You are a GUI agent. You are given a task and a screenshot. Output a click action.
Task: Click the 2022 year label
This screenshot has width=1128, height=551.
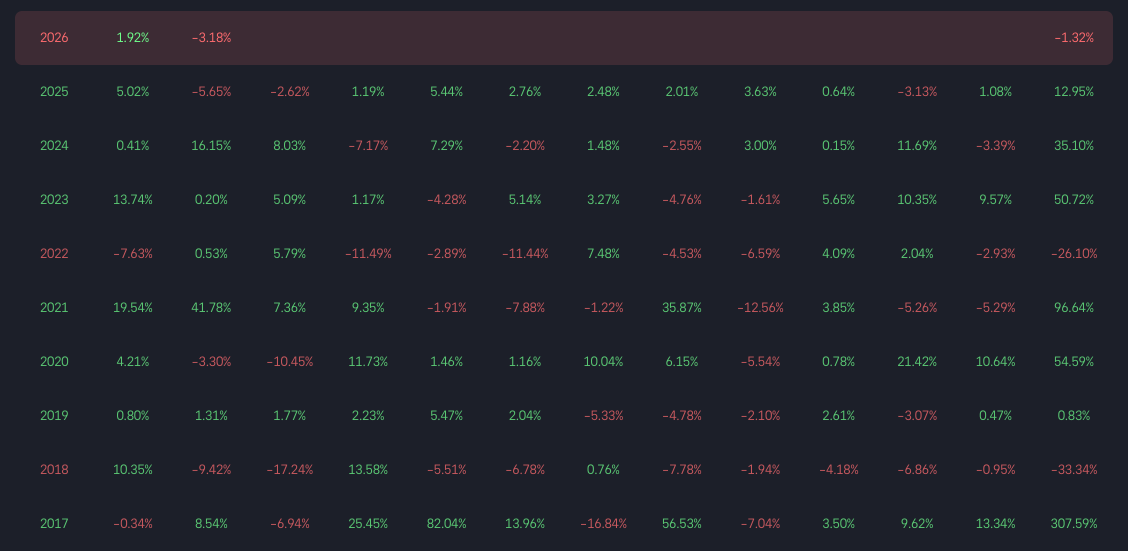54,254
